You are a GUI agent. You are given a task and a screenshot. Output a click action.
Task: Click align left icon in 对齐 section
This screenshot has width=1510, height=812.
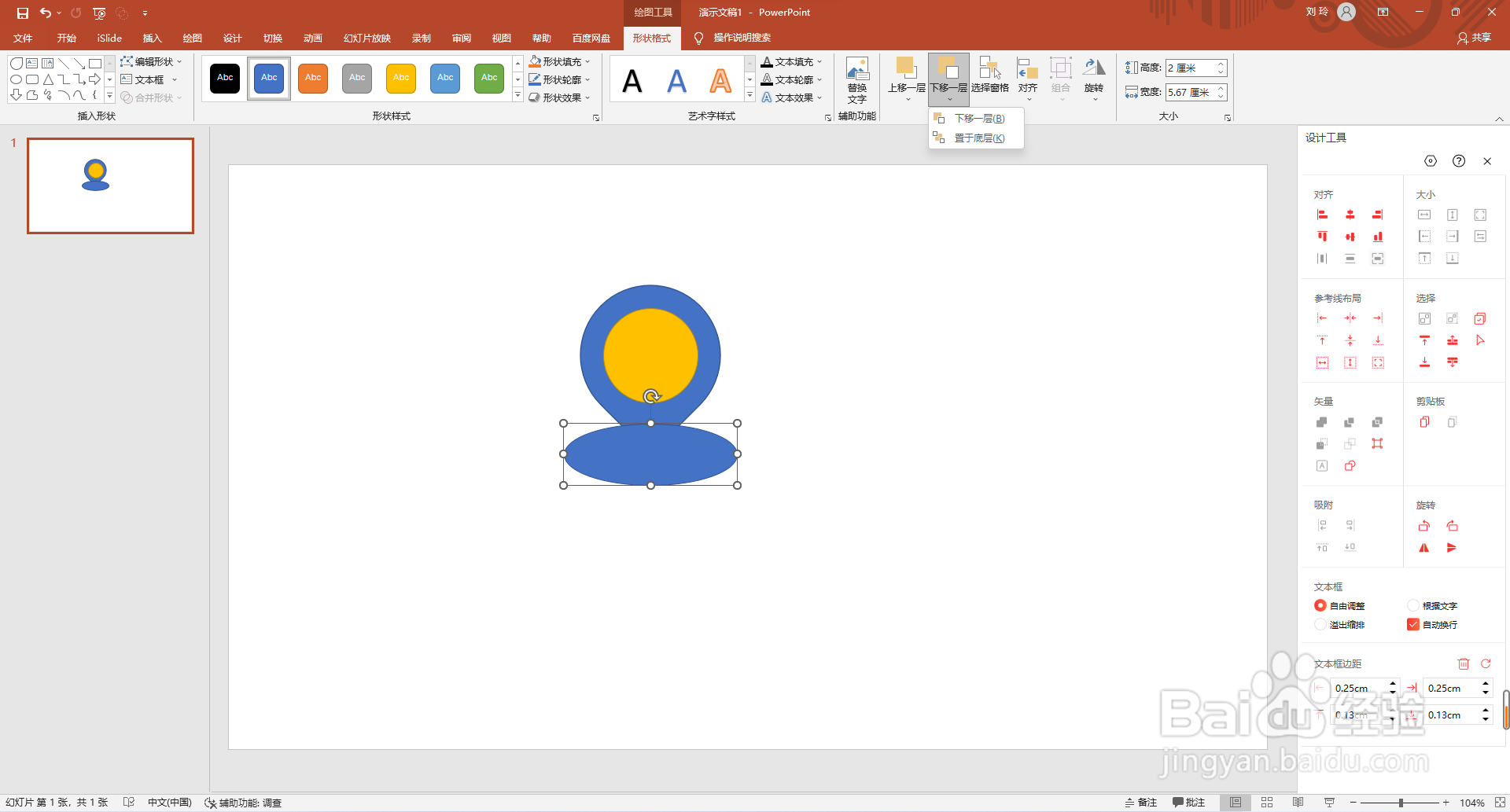point(1322,215)
